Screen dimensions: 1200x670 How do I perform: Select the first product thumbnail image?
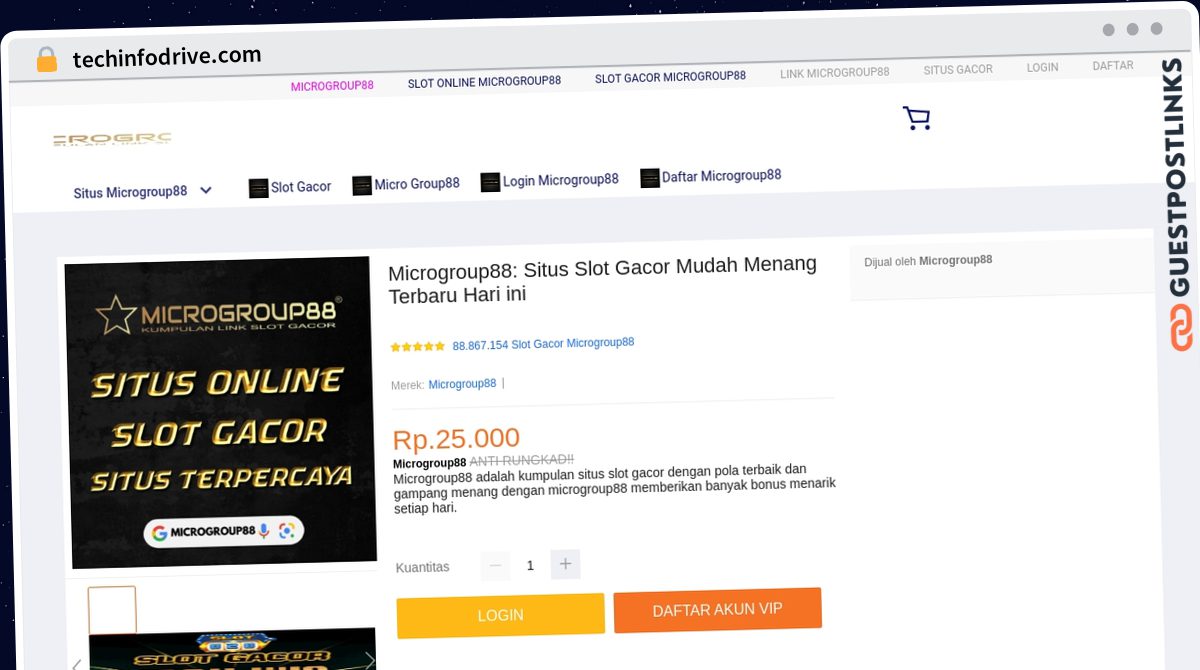click(112, 610)
